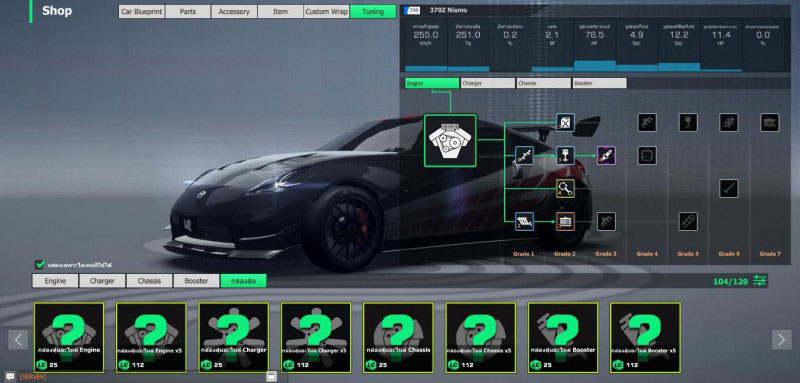800x383 pixels.
Task: Click the purple spark plug upgrade node
Action: pyautogui.click(x=606, y=156)
